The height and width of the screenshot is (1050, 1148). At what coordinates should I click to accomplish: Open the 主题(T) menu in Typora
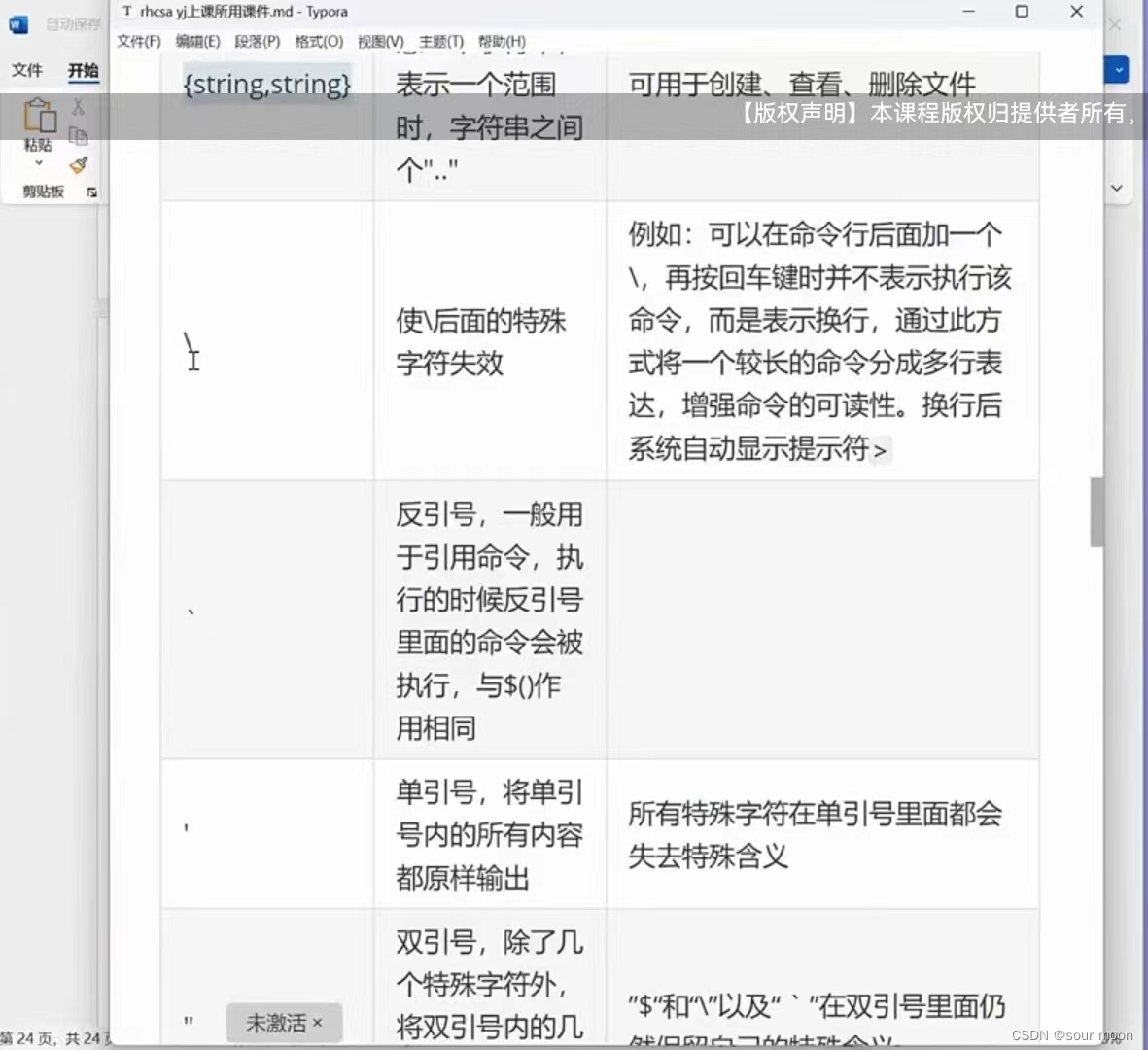tap(441, 41)
